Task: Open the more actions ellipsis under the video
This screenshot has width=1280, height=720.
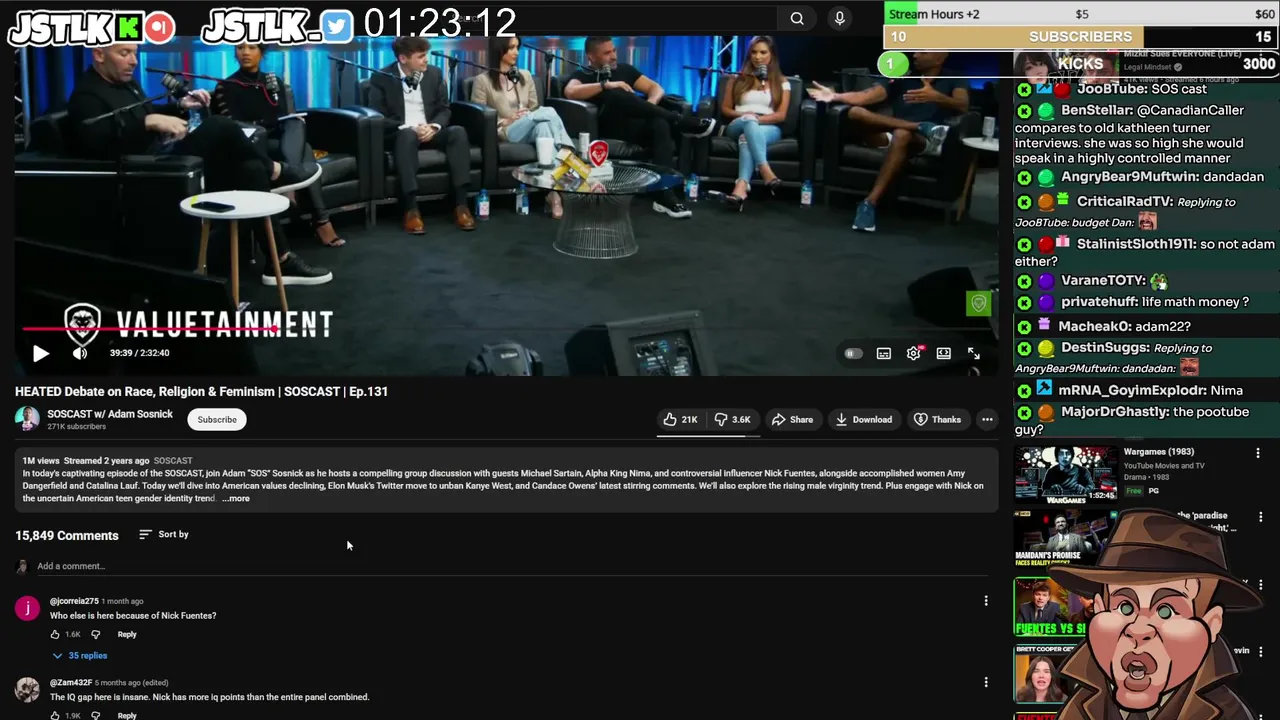Action: [x=987, y=420]
